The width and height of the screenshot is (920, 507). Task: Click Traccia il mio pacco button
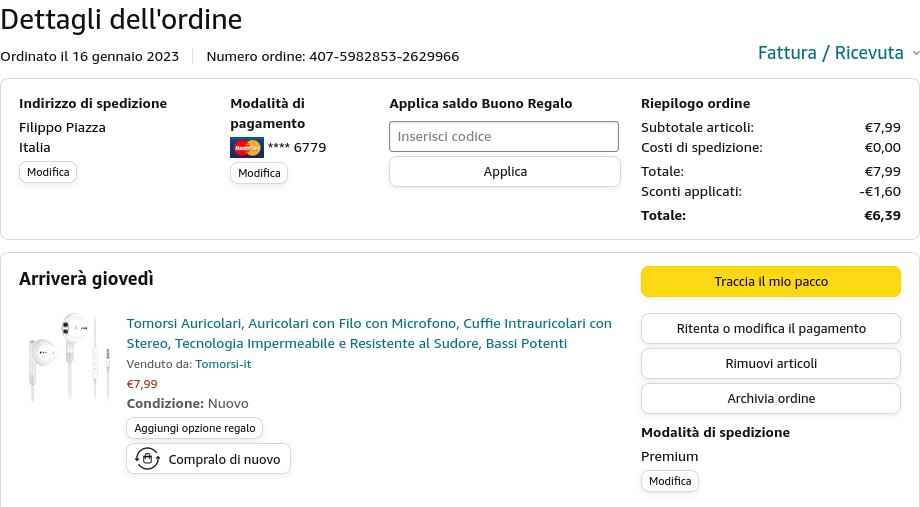click(x=770, y=282)
